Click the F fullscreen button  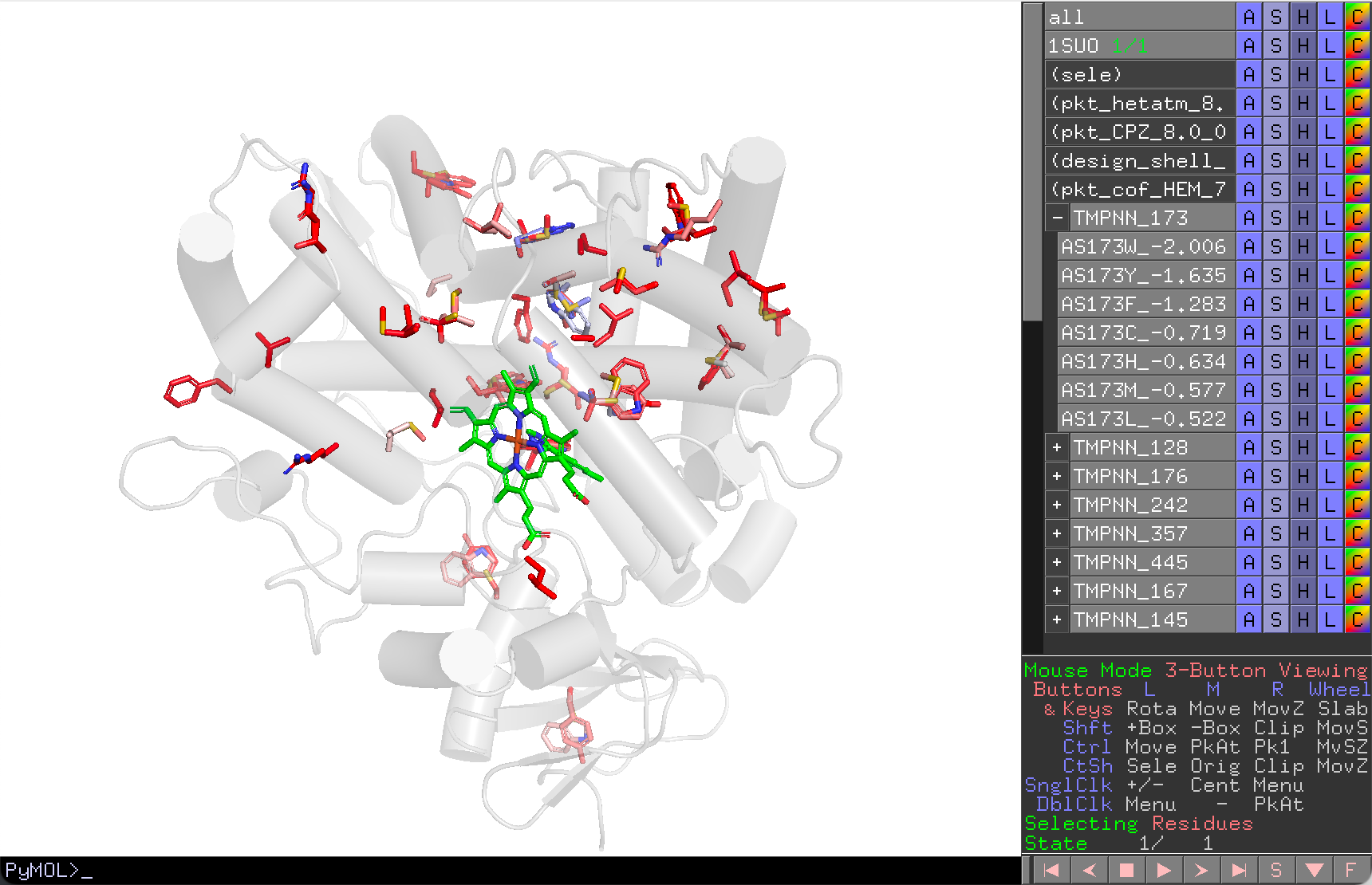coord(1350,870)
